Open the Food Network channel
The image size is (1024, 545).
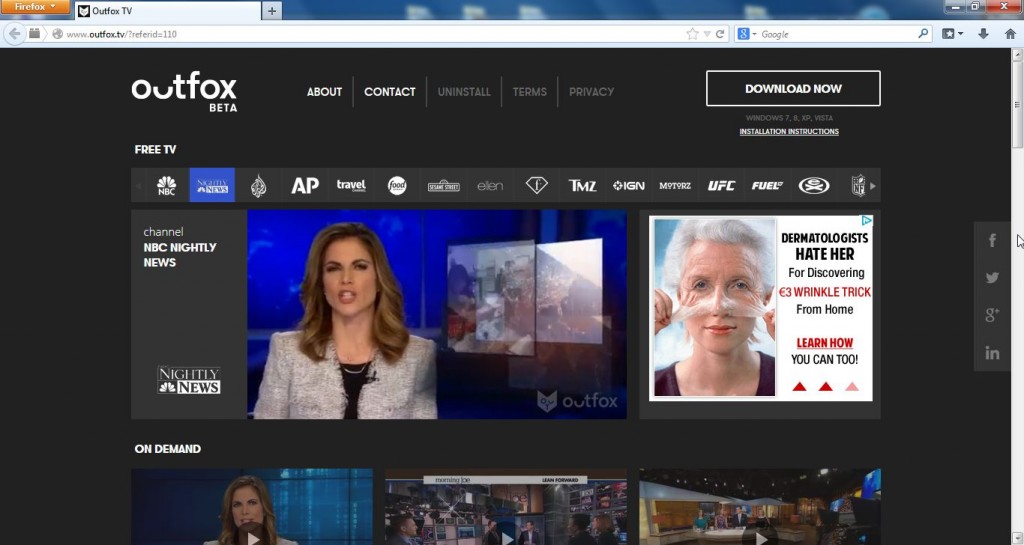(x=397, y=185)
